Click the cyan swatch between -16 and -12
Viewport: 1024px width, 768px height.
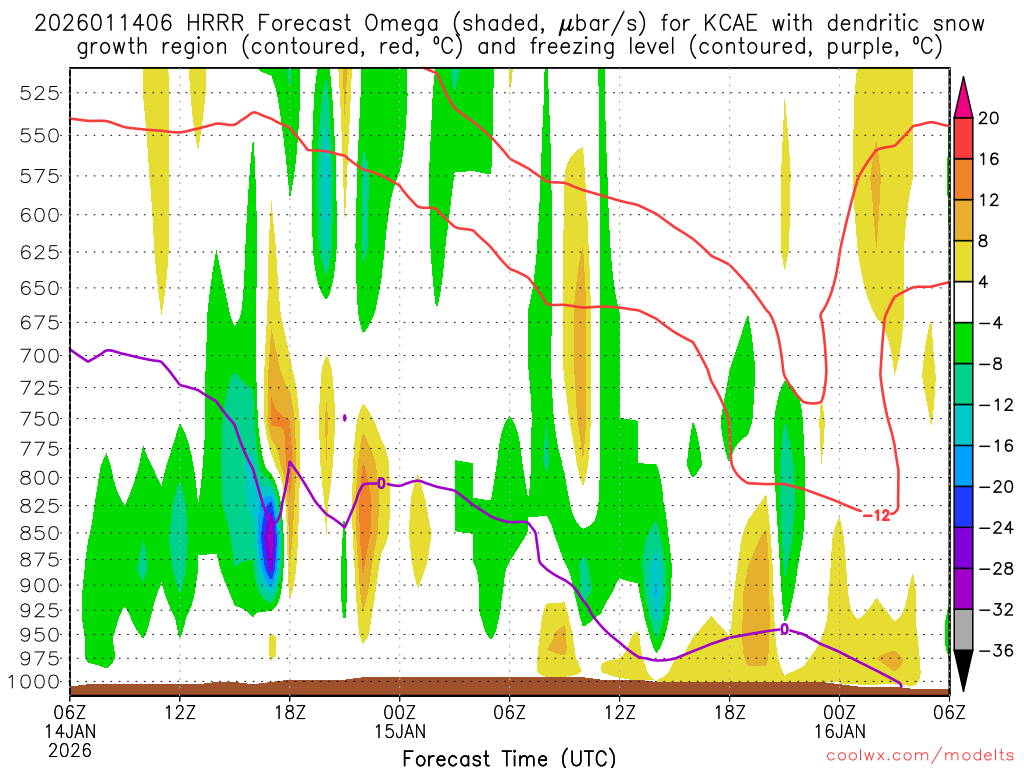pos(963,426)
